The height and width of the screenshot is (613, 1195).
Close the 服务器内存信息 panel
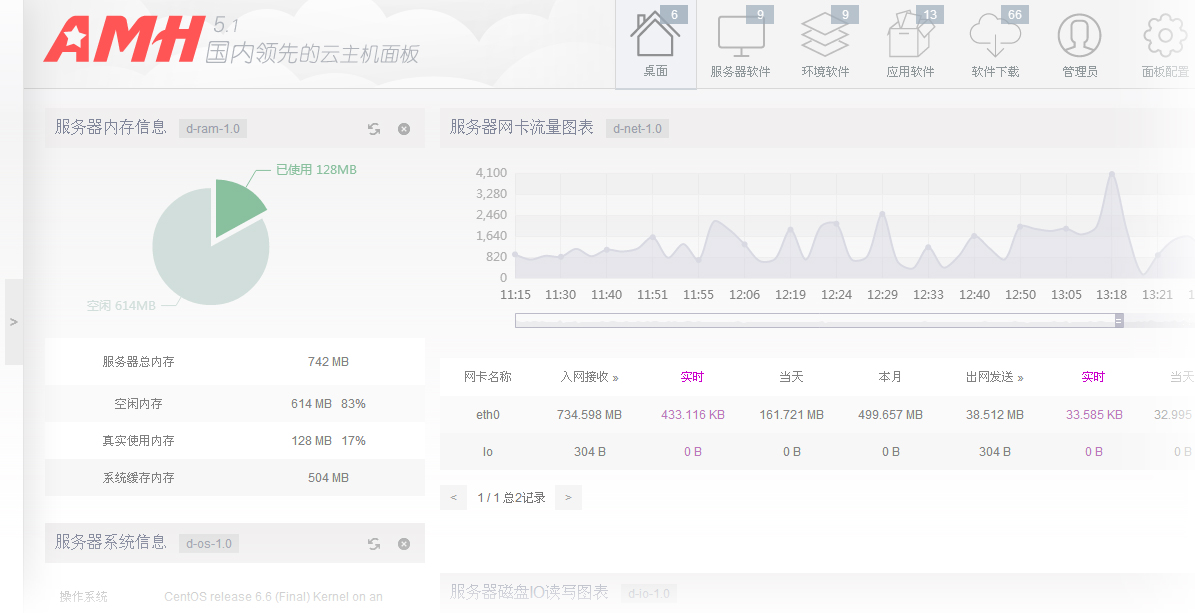(404, 129)
